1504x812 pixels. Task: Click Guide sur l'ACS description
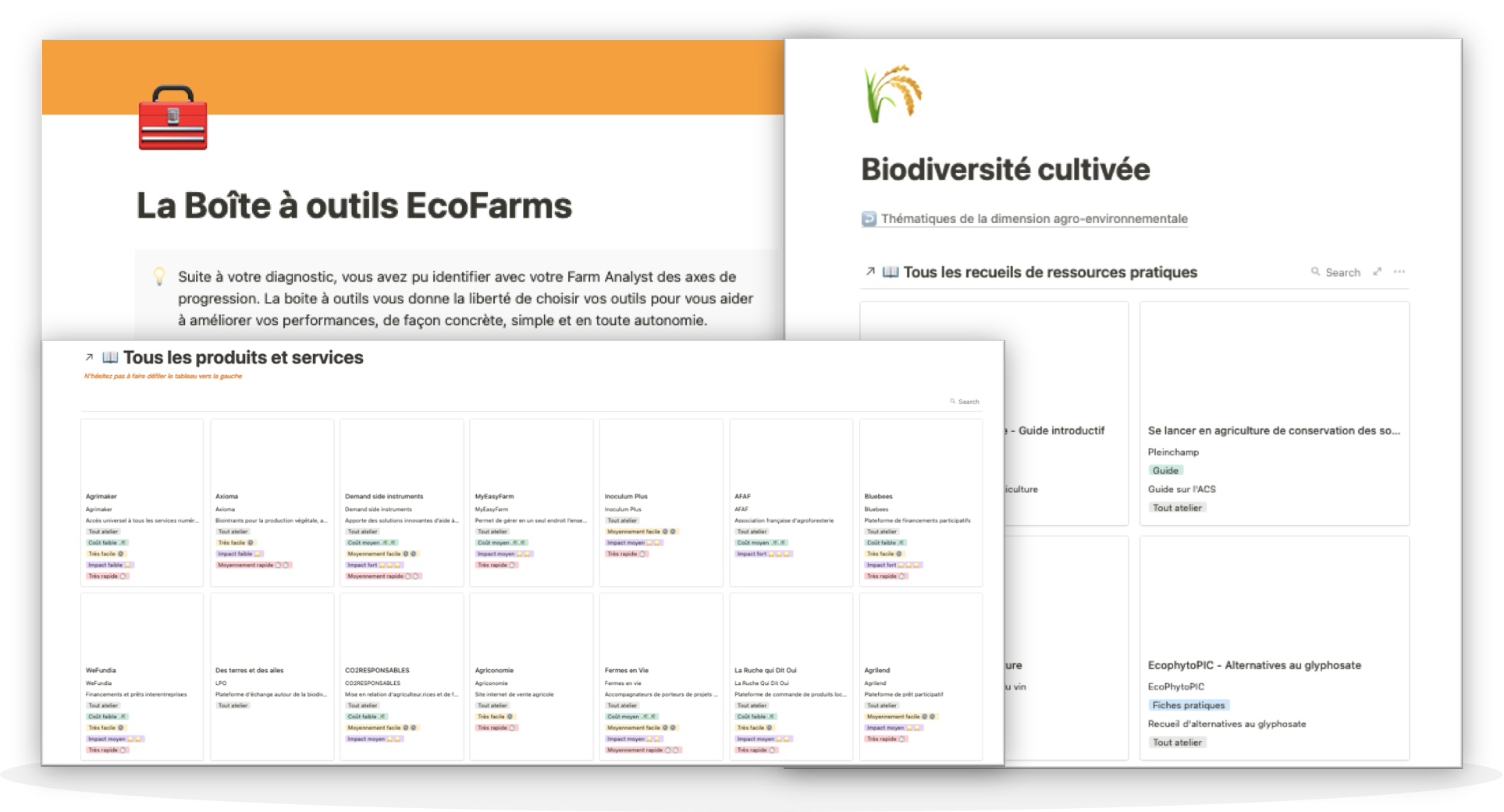pyautogui.click(x=1182, y=489)
